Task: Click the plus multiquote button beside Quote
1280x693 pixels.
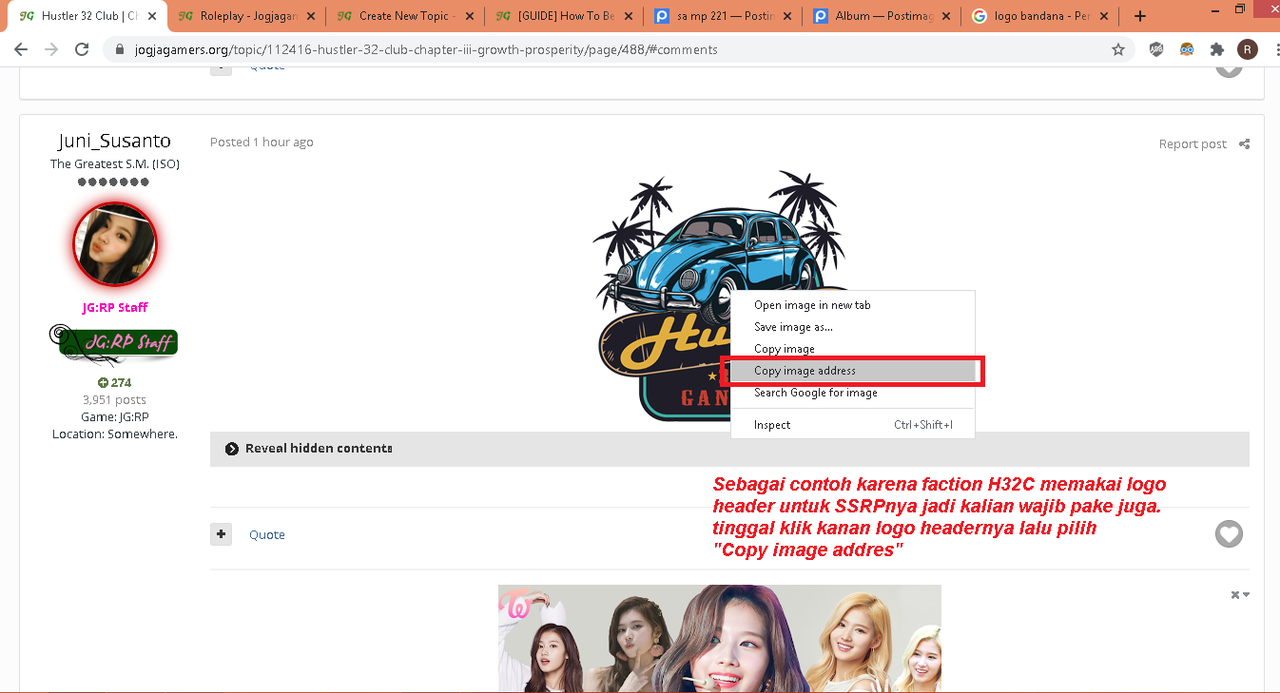Action: tap(221, 534)
